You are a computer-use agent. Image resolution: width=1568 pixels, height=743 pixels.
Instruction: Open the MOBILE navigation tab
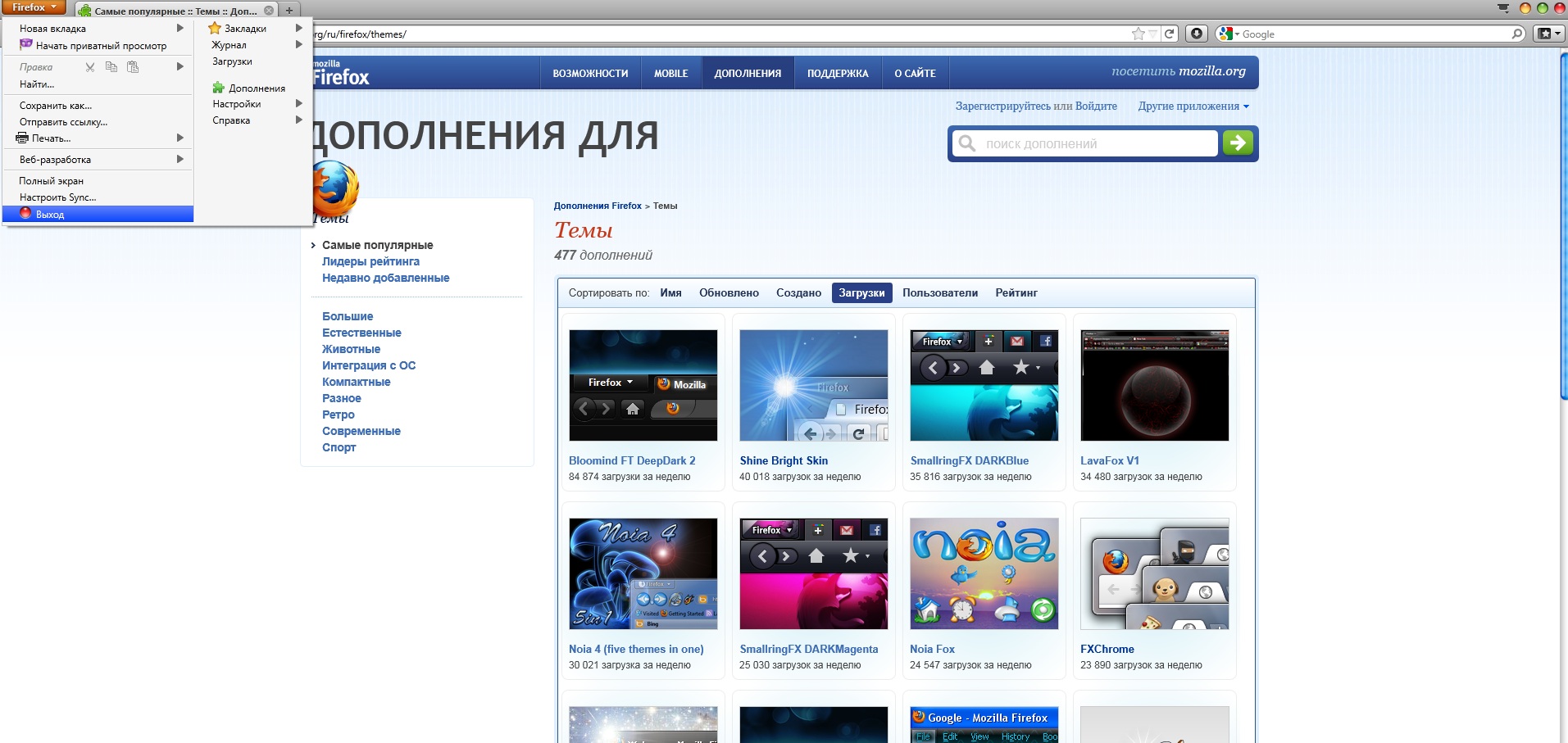coord(670,73)
